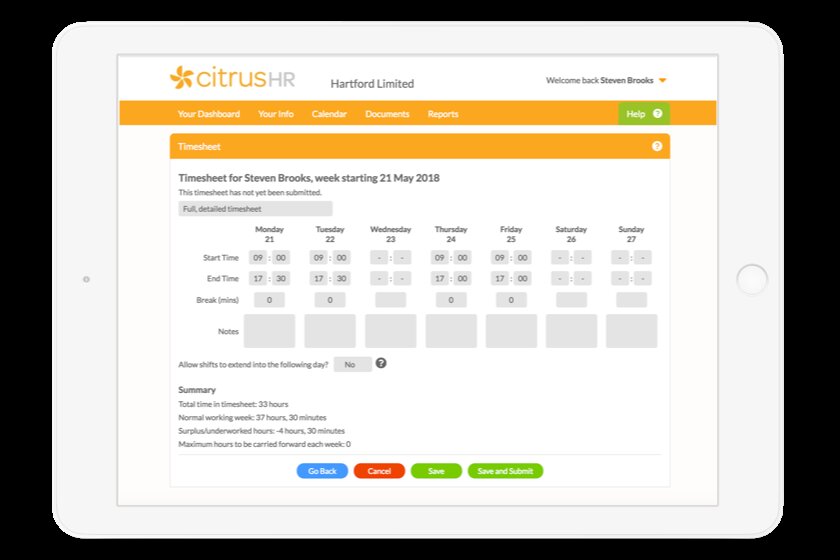Click Save and Submit button

[505, 471]
